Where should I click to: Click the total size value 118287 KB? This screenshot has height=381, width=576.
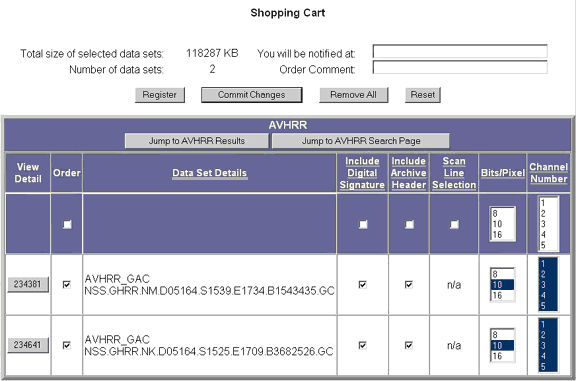pyautogui.click(x=212, y=53)
